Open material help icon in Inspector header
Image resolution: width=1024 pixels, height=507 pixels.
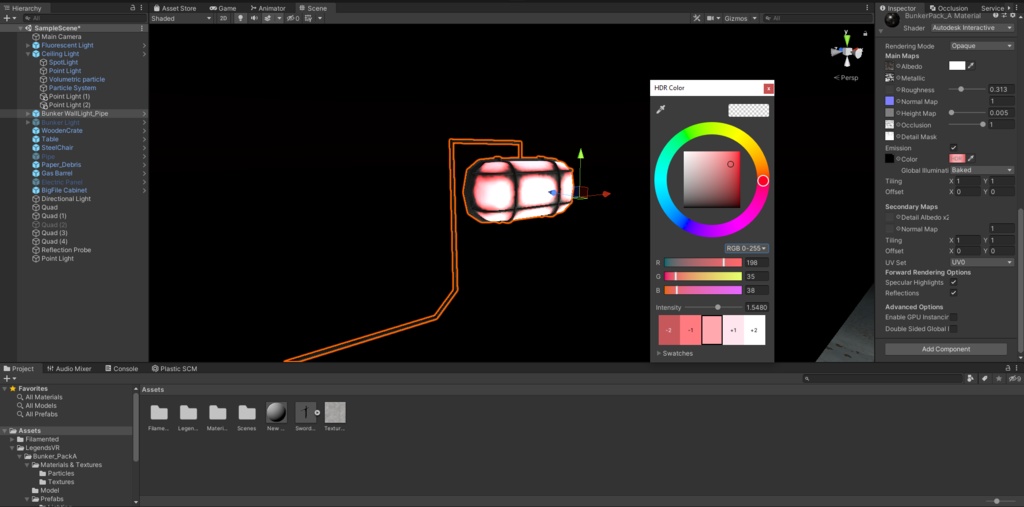pyautogui.click(x=995, y=15)
